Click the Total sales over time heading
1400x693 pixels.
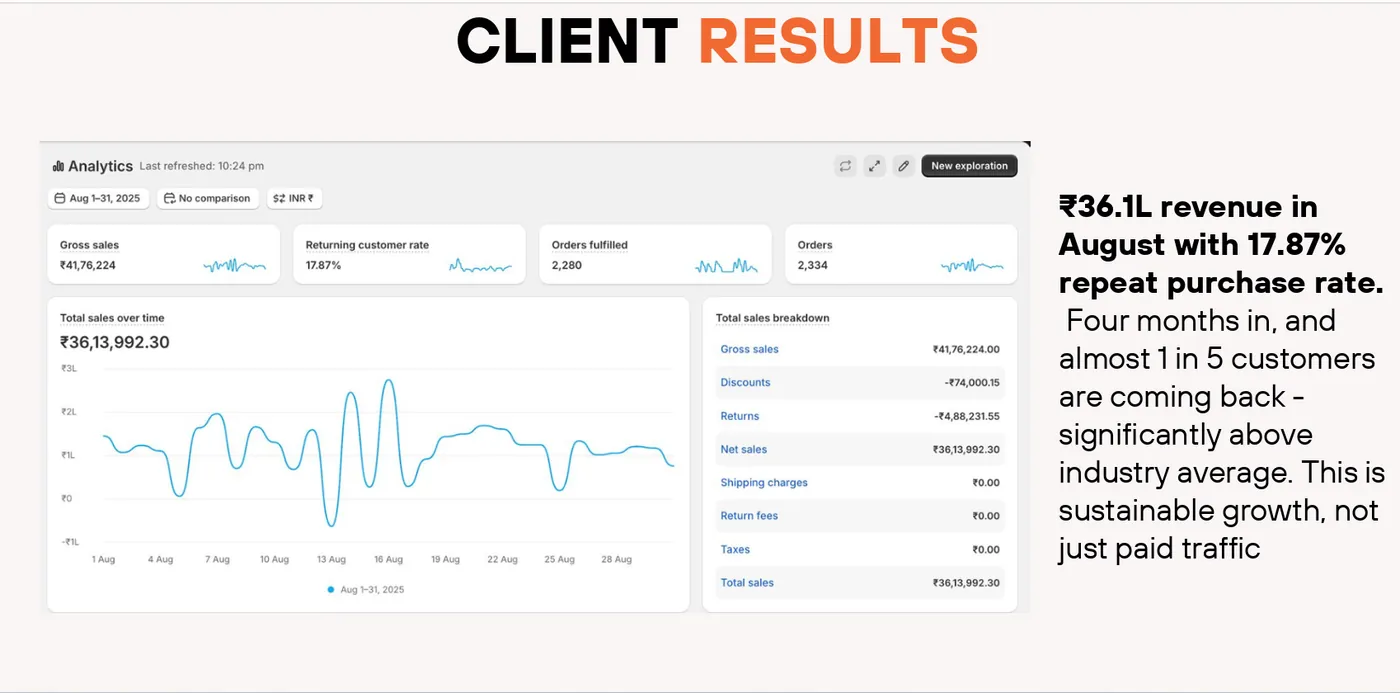(x=112, y=318)
